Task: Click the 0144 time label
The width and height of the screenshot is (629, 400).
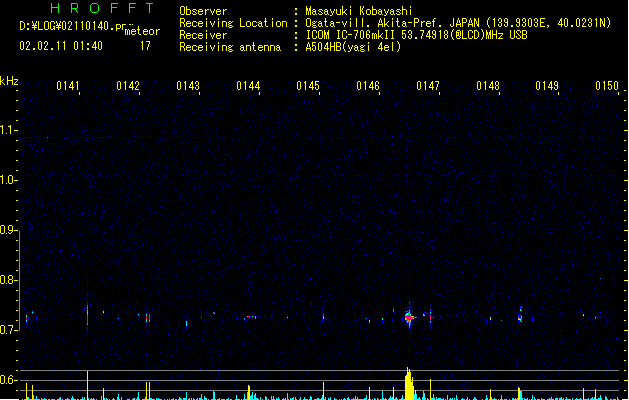Action: (248, 86)
